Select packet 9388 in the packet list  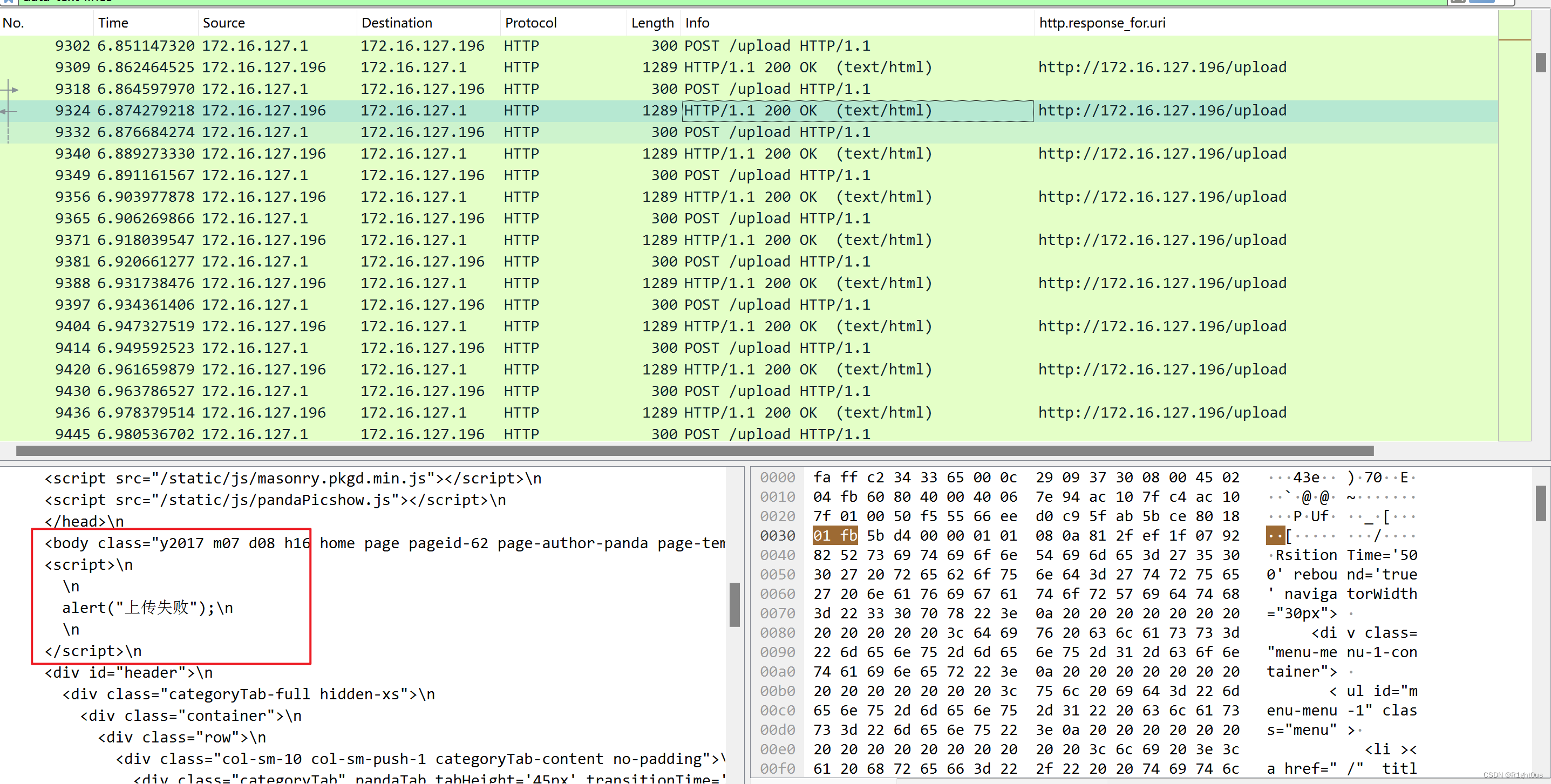[749, 284]
